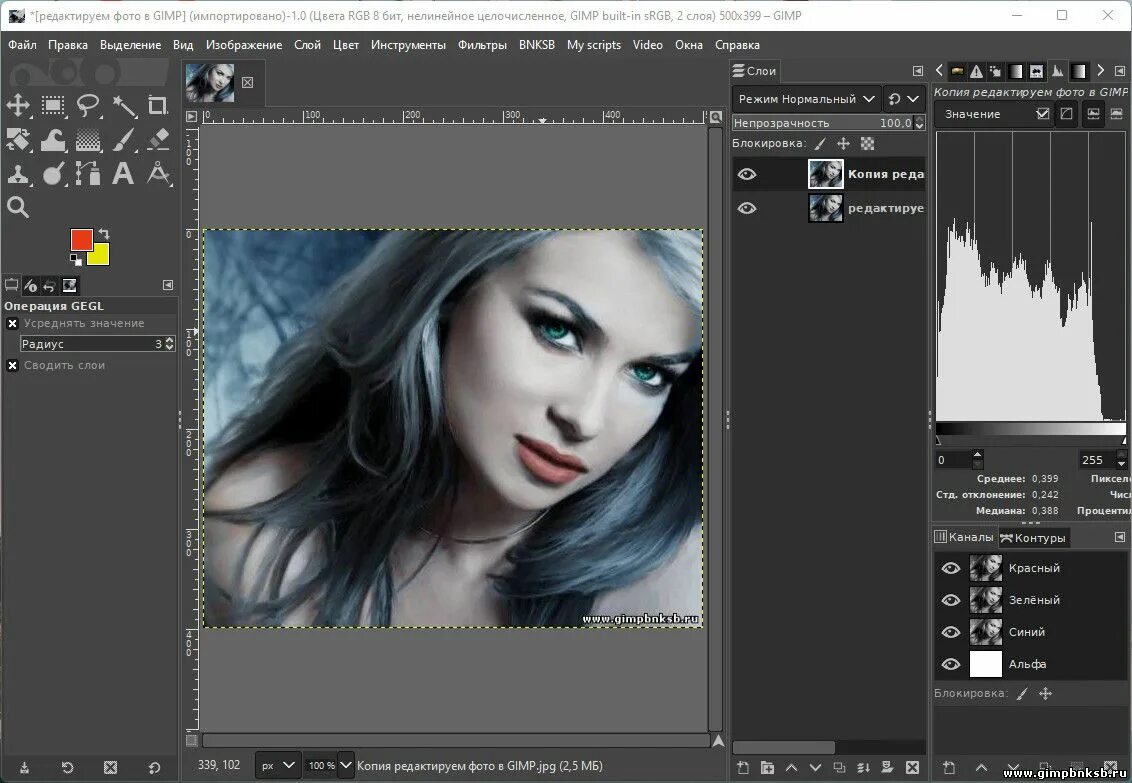The height and width of the screenshot is (783, 1132).
Task: Switch to the Histogram dock tab
Action: (1058, 71)
